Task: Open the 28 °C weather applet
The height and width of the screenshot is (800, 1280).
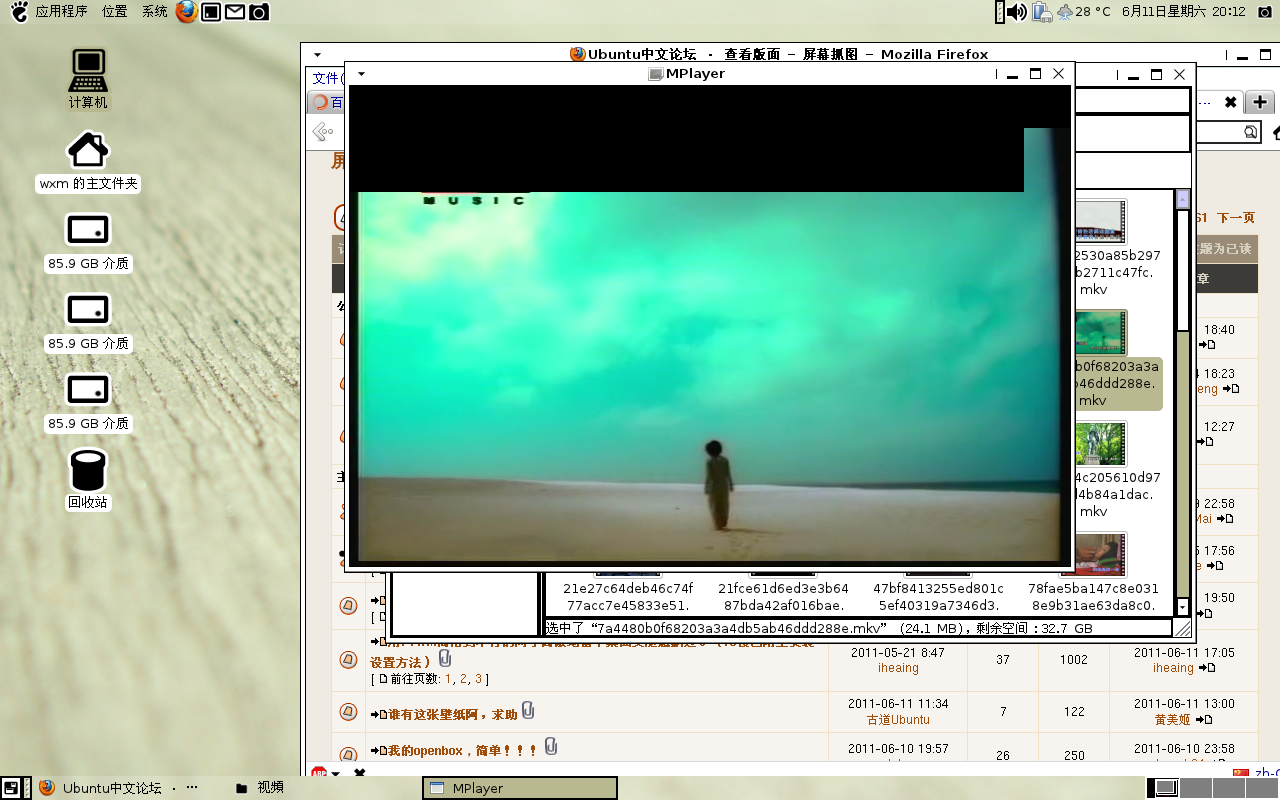Action: 1083,12
